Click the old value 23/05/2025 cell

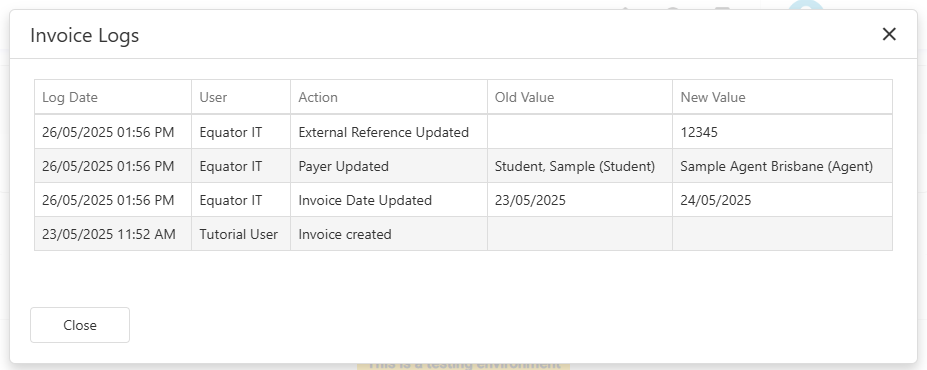580,200
